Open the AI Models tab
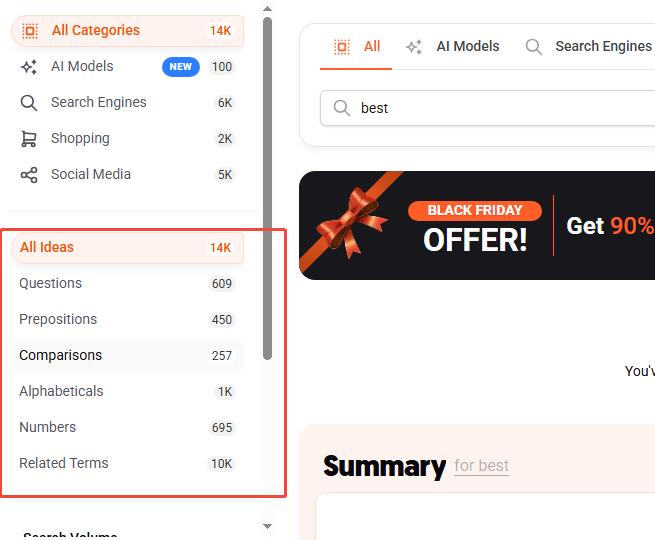Viewport: 655px width, 540px height. [452, 46]
